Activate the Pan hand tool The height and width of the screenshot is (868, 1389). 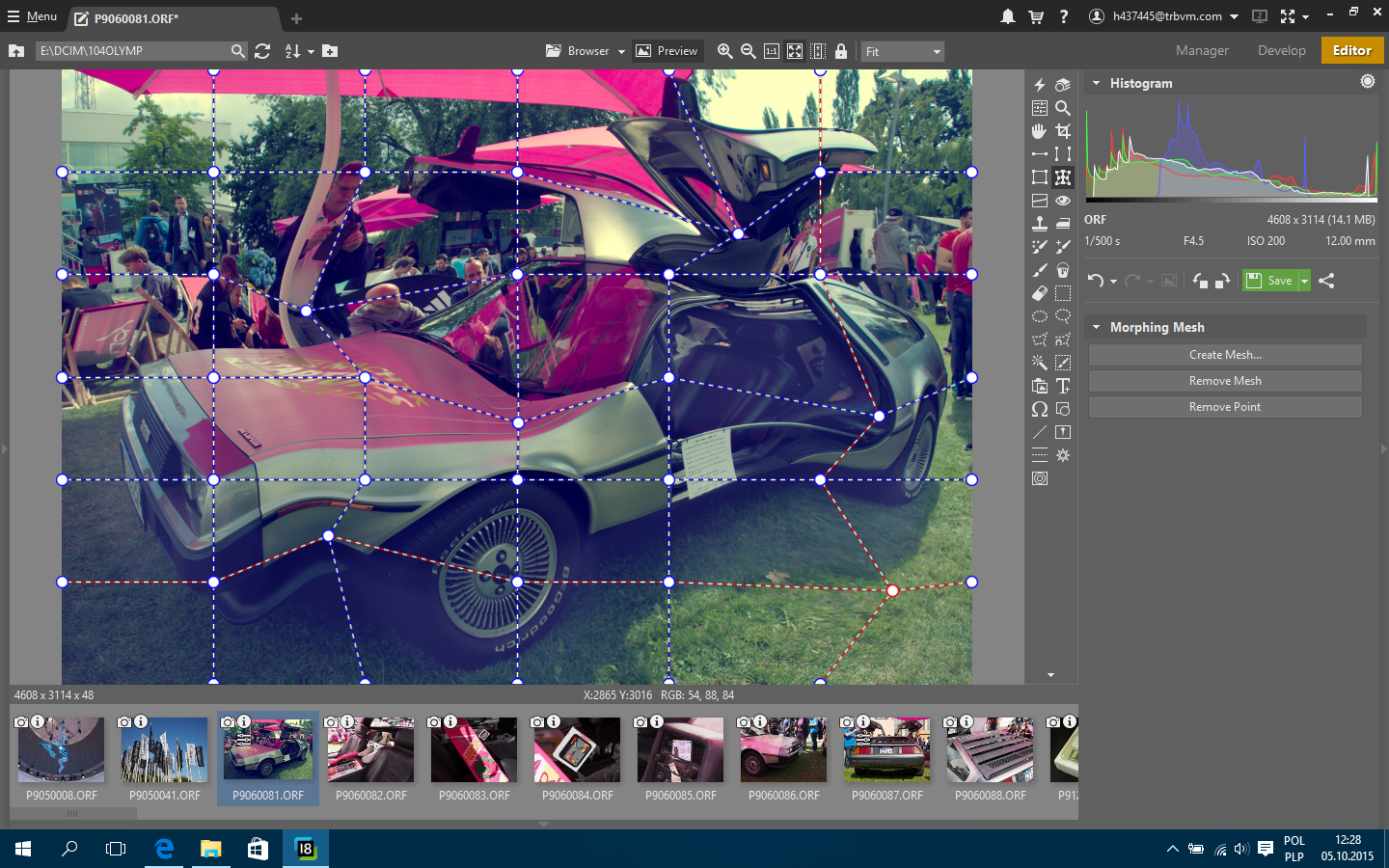[x=1040, y=130]
